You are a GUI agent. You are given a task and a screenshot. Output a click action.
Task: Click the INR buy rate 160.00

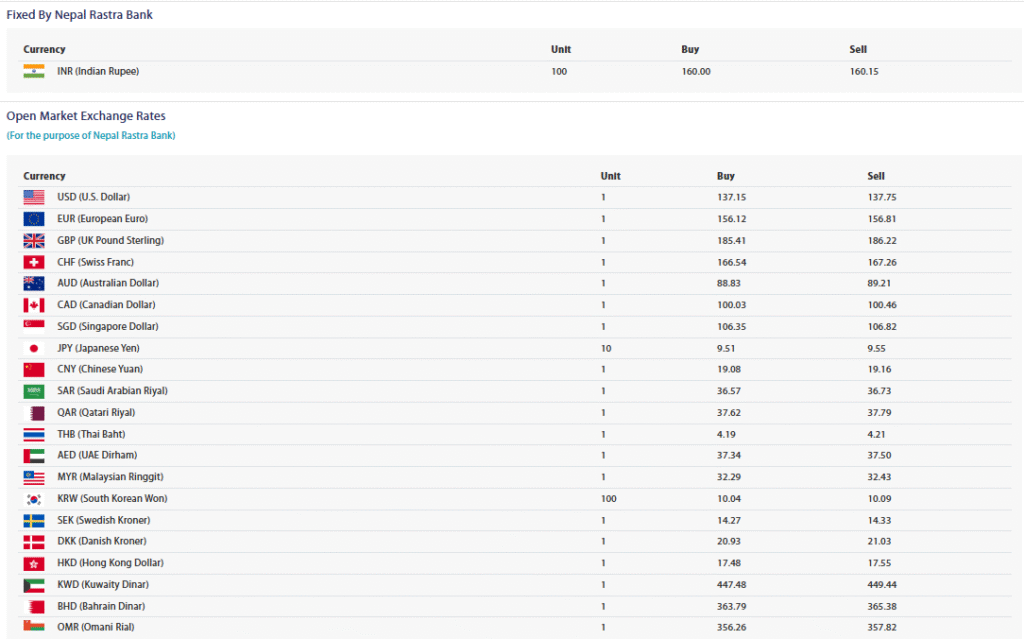(x=696, y=71)
